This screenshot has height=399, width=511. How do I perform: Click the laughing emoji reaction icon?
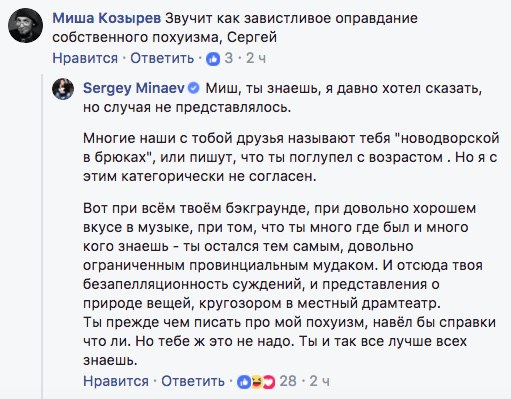[x=256, y=382]
